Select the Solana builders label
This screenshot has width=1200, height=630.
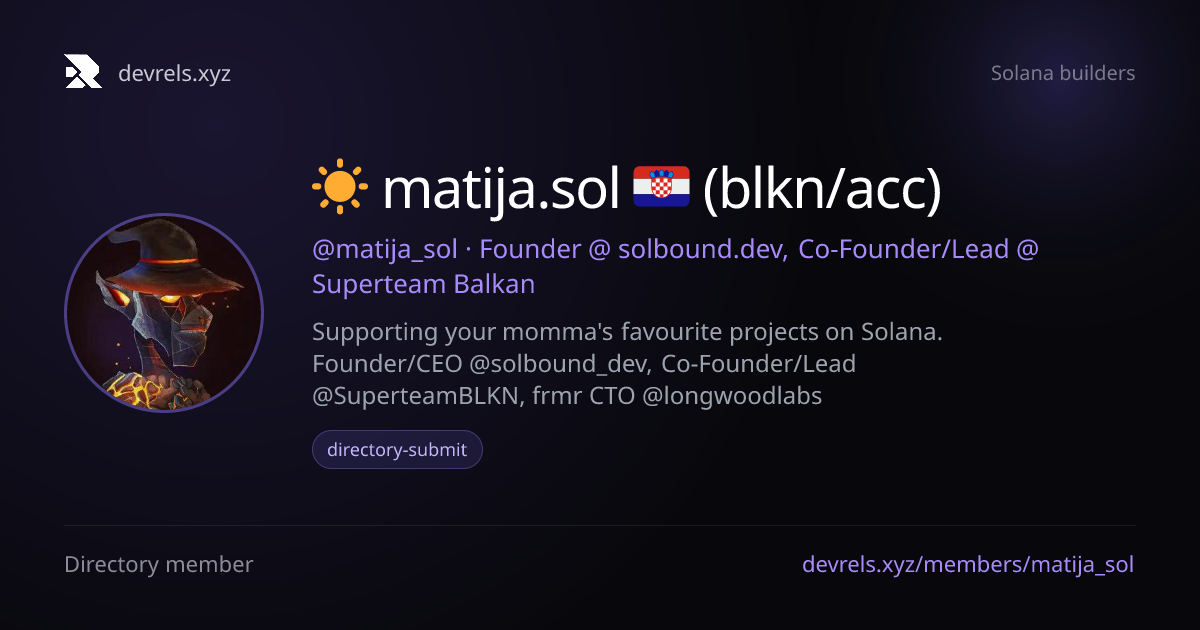click(x=1063, y=73)
